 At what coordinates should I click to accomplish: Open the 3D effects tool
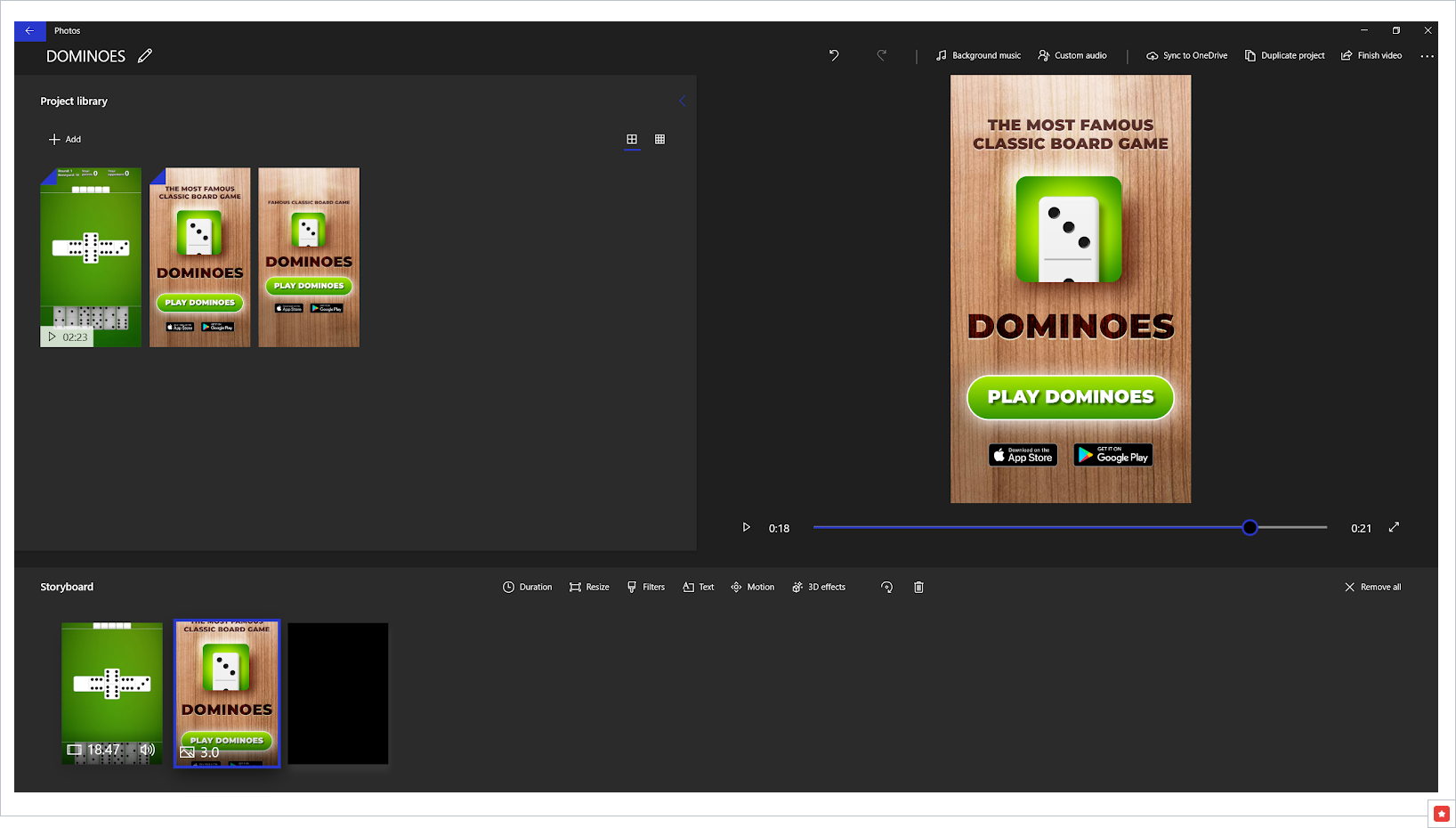[x=819, y=587]
